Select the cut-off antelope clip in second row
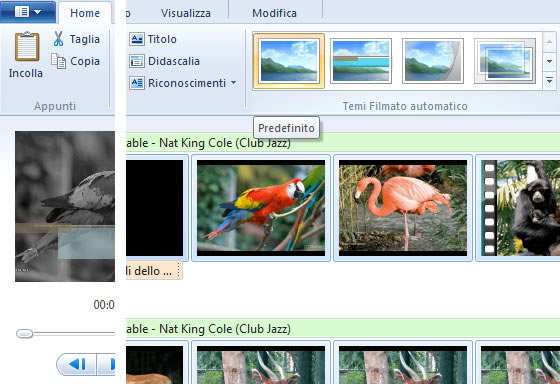The image size is (560, 384). (x=518, y=363)
